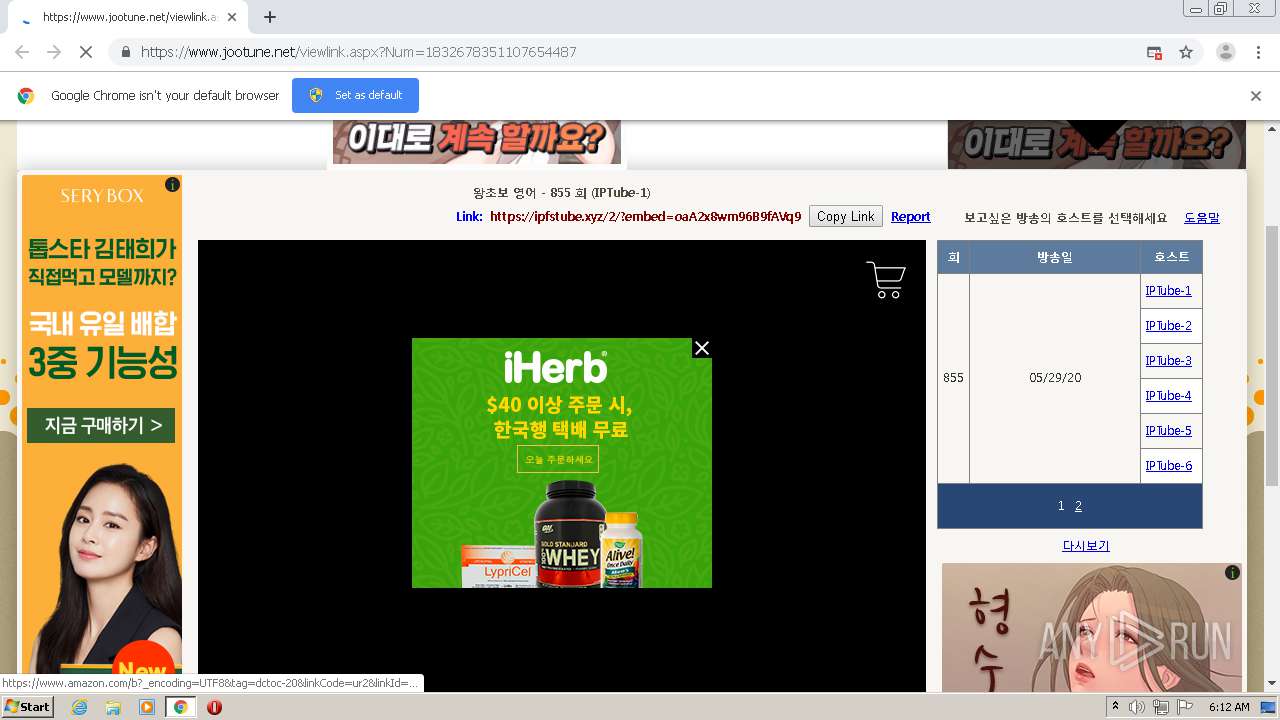The width and height of the screenshot is (1280, 720).
Task: Select host IPTube-1
Action: point(1168,291)
